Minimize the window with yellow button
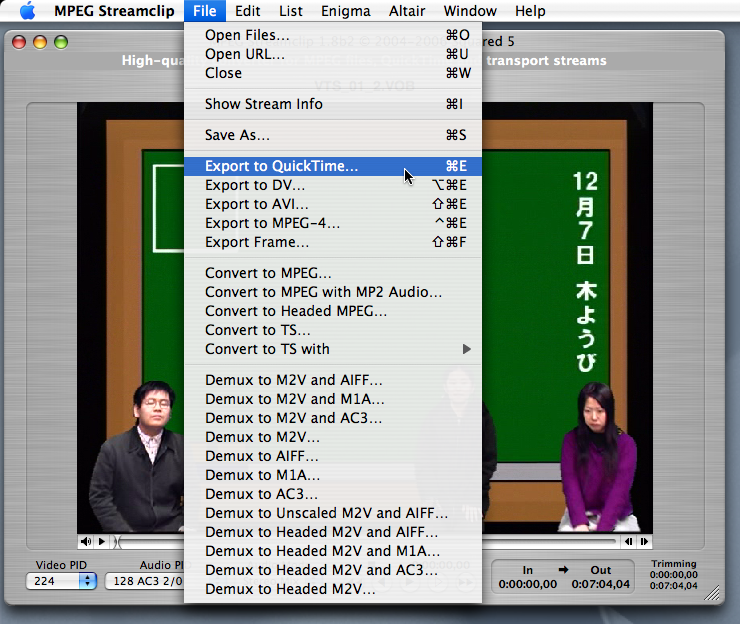This screenshot has height=624, width=740. [x=40, y=42]
